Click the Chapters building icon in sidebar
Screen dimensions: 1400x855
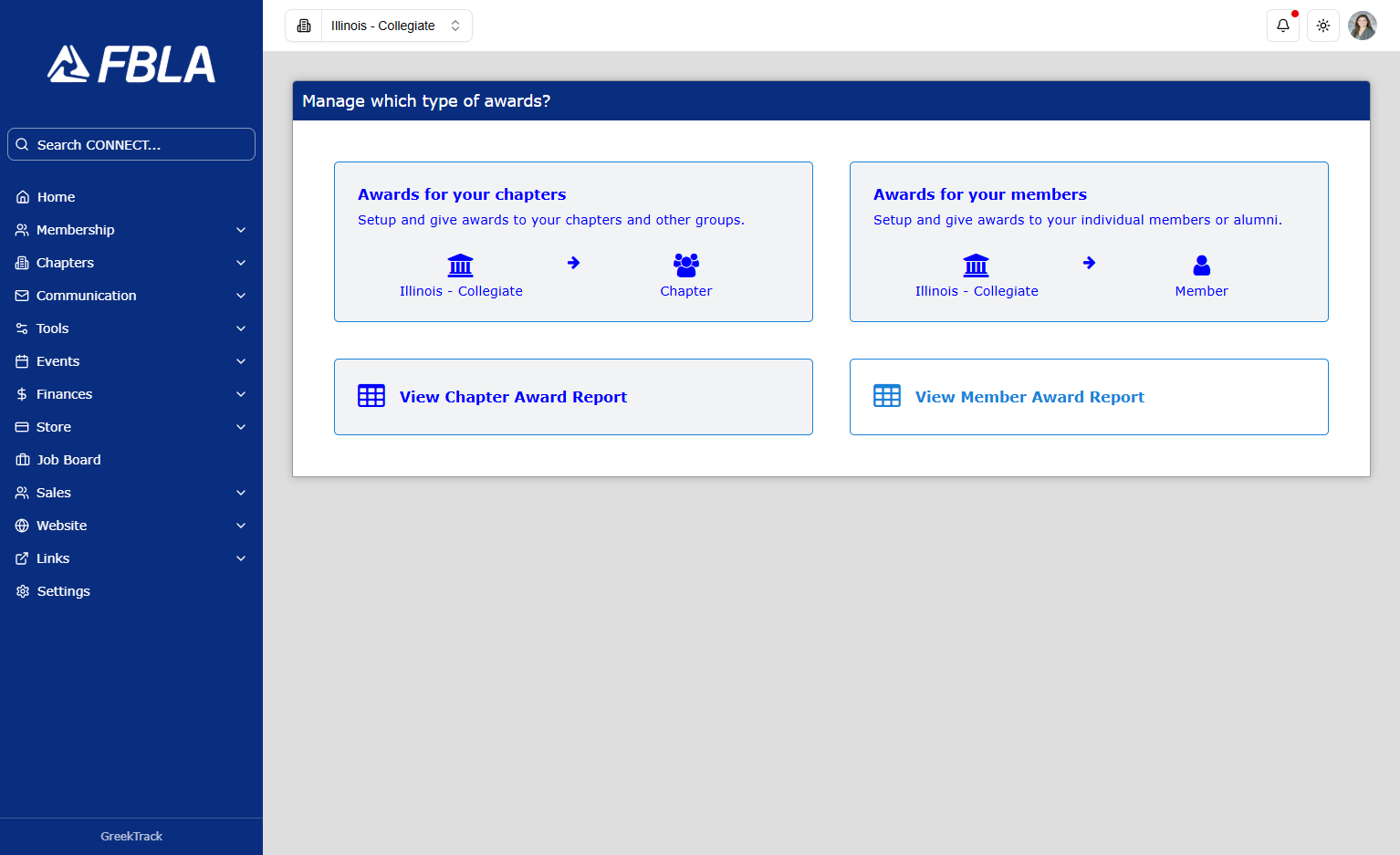[x=22, y=263]
